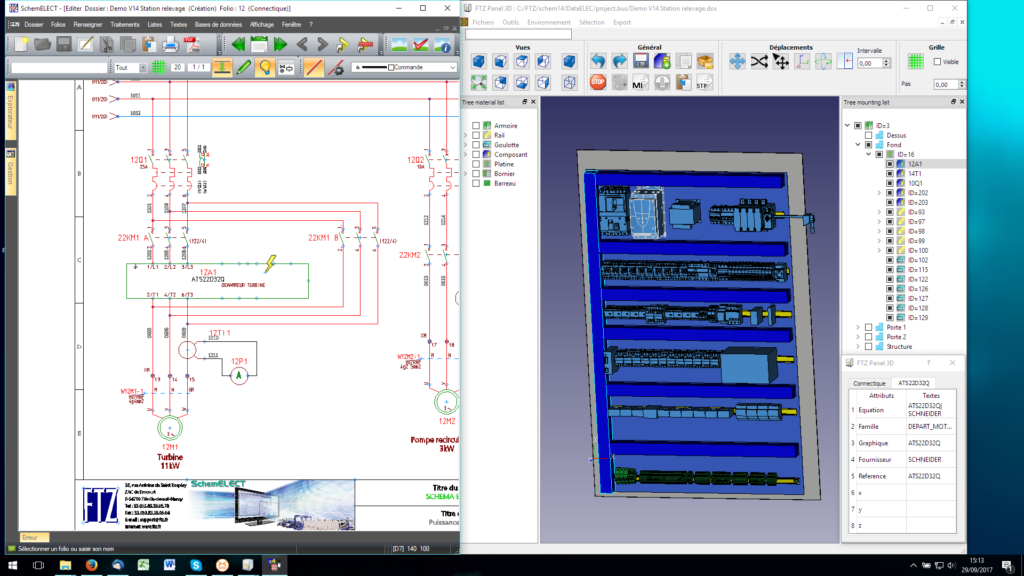Check the Porte 1 checkbox in mounting tree
Screen dimensions: 1024x576
tap(869, 327)
